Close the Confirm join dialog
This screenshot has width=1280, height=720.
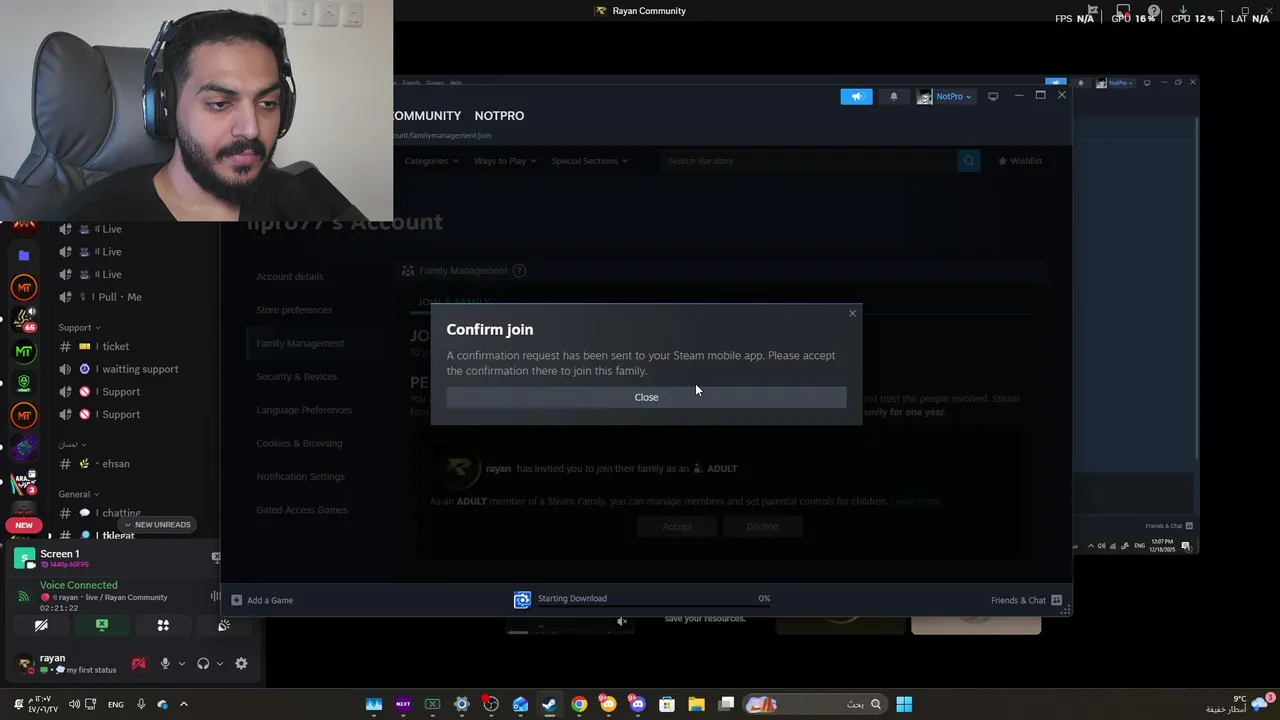pyautogui.click(x=646, y=397)
